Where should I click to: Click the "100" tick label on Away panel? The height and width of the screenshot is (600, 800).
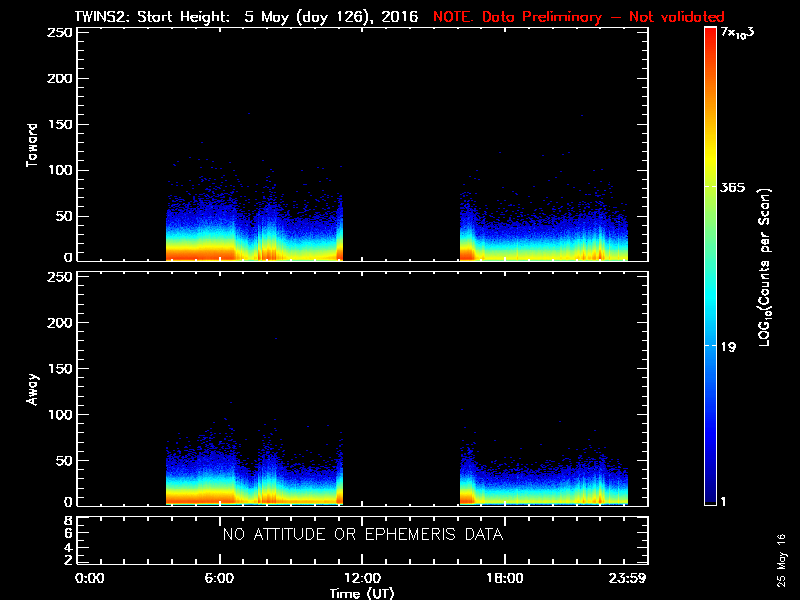pyautogui.click(x=60, y=414)
